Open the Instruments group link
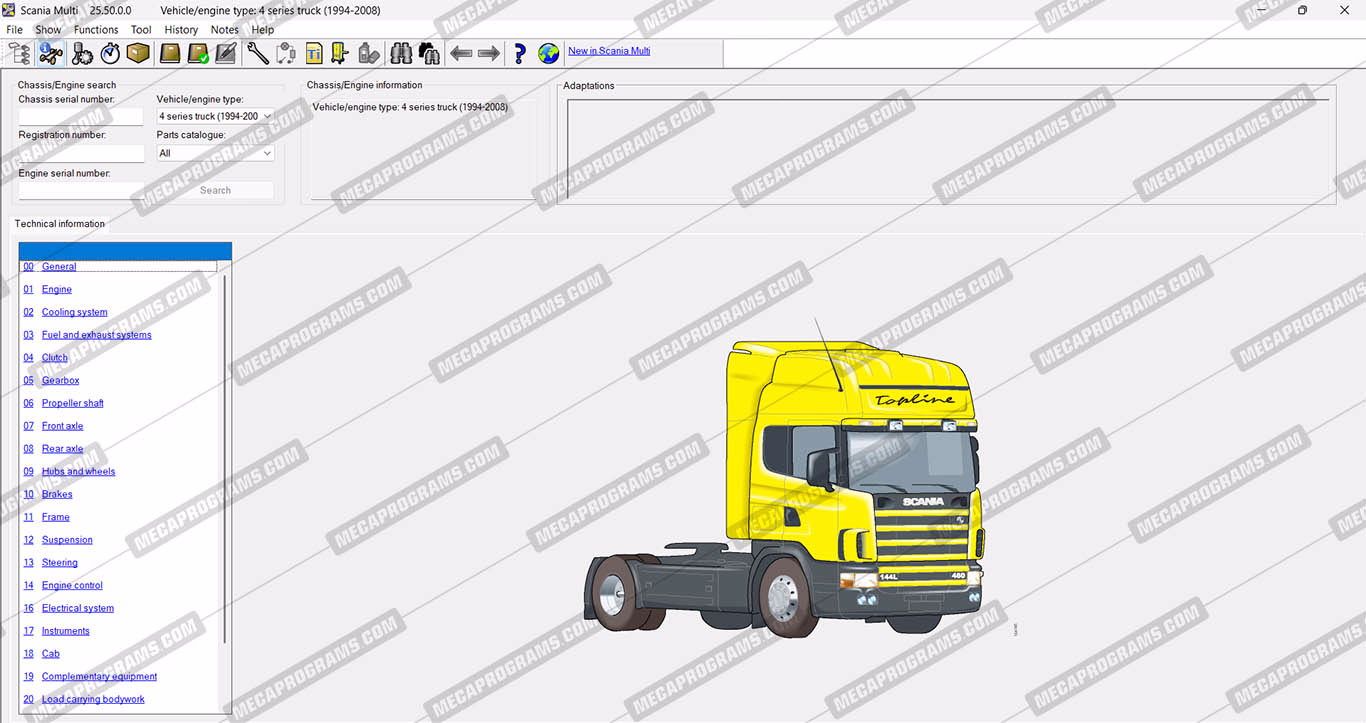 66,632
